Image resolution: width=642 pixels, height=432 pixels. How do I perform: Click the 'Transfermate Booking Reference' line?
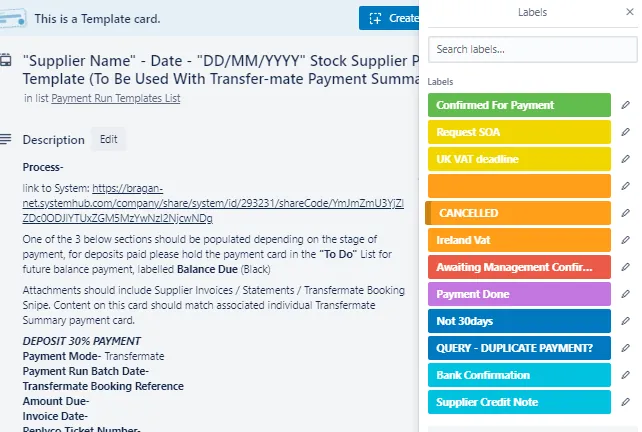click(x=103, y=386)
